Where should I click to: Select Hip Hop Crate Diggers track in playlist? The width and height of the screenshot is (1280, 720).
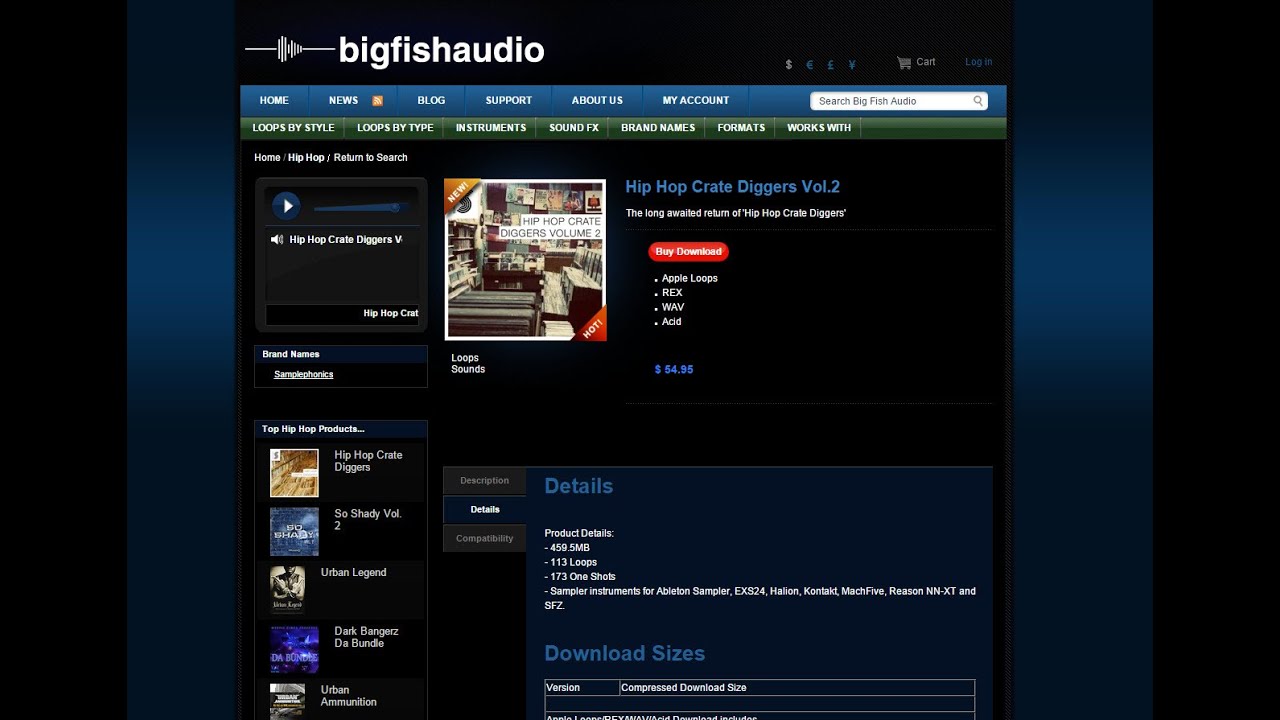(345, 240)
